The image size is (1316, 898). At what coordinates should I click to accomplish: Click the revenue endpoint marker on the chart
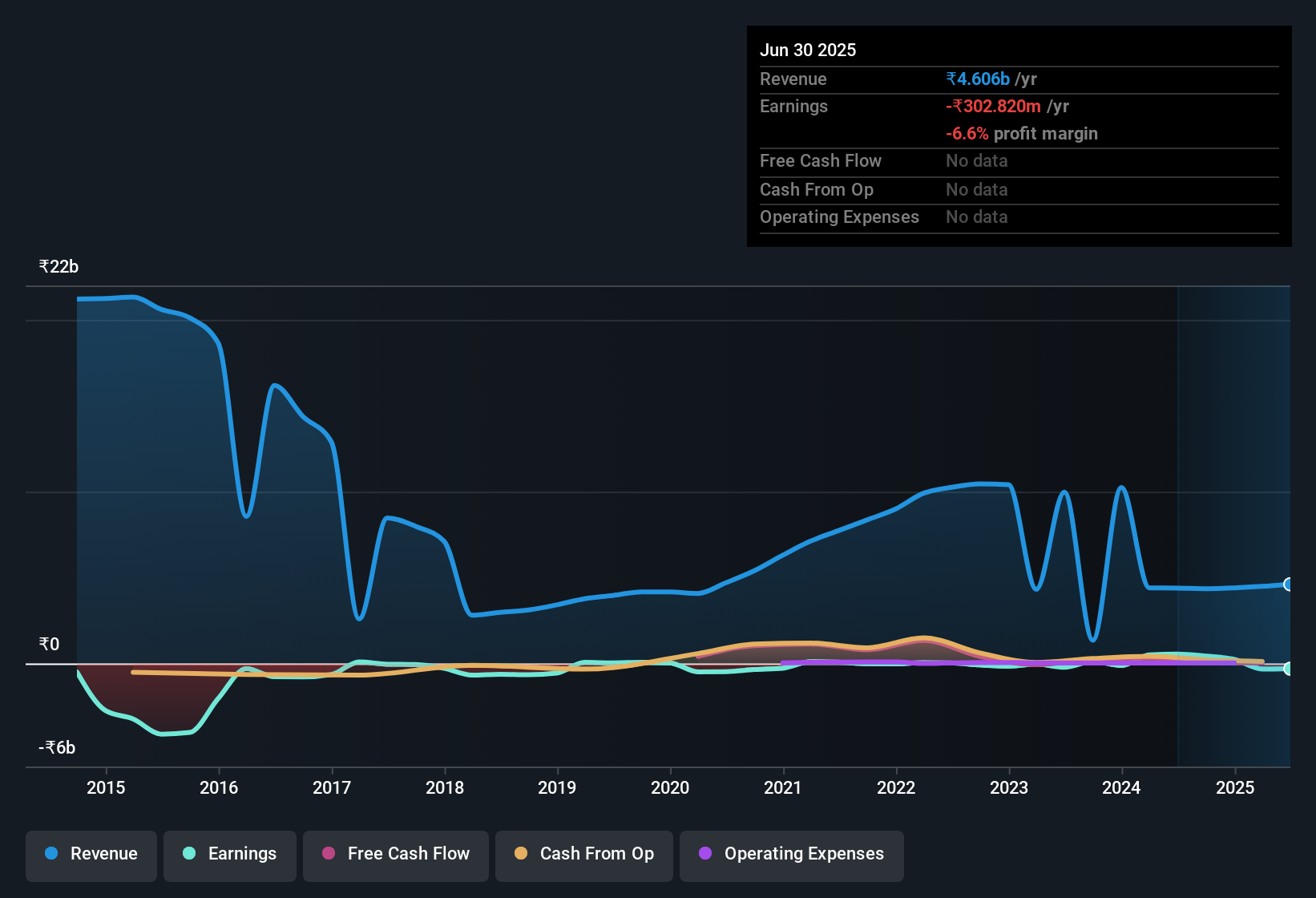[1289, 585]
